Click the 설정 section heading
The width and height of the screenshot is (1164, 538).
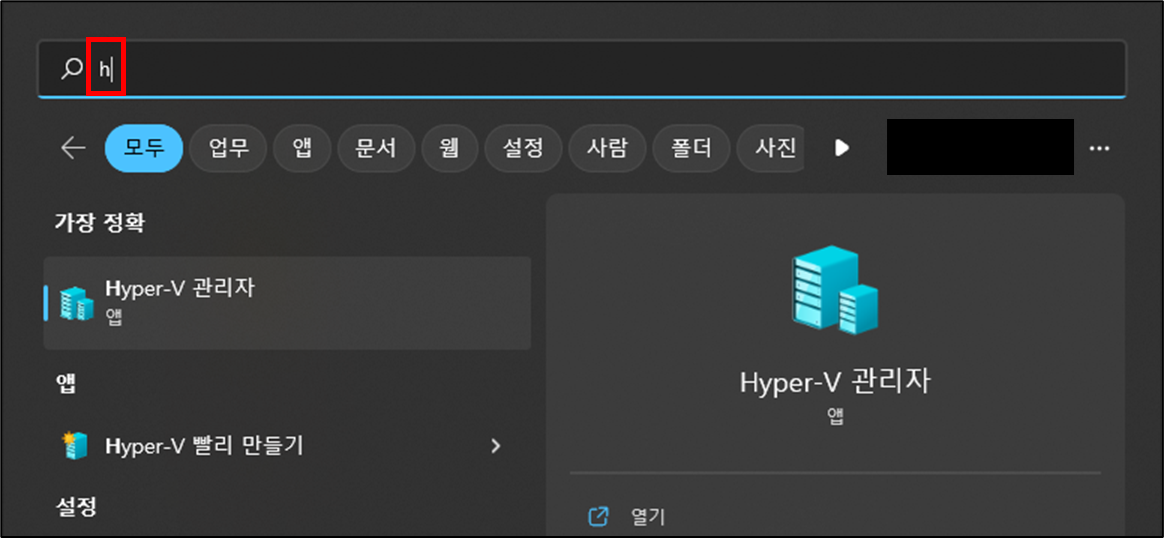[x=76, y=507]
